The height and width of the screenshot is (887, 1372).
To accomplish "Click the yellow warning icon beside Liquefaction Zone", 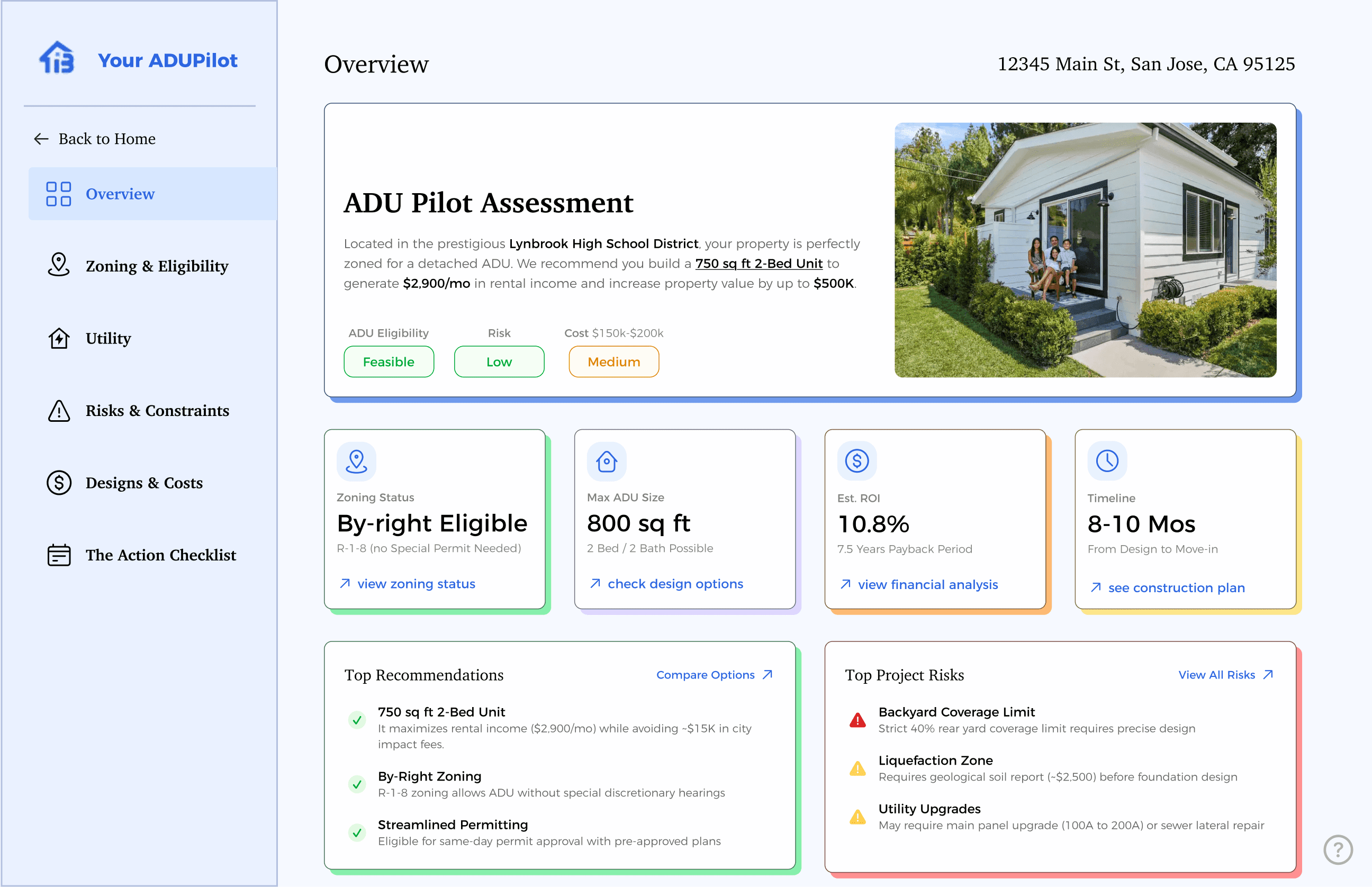I will click(x=857, y=768).
